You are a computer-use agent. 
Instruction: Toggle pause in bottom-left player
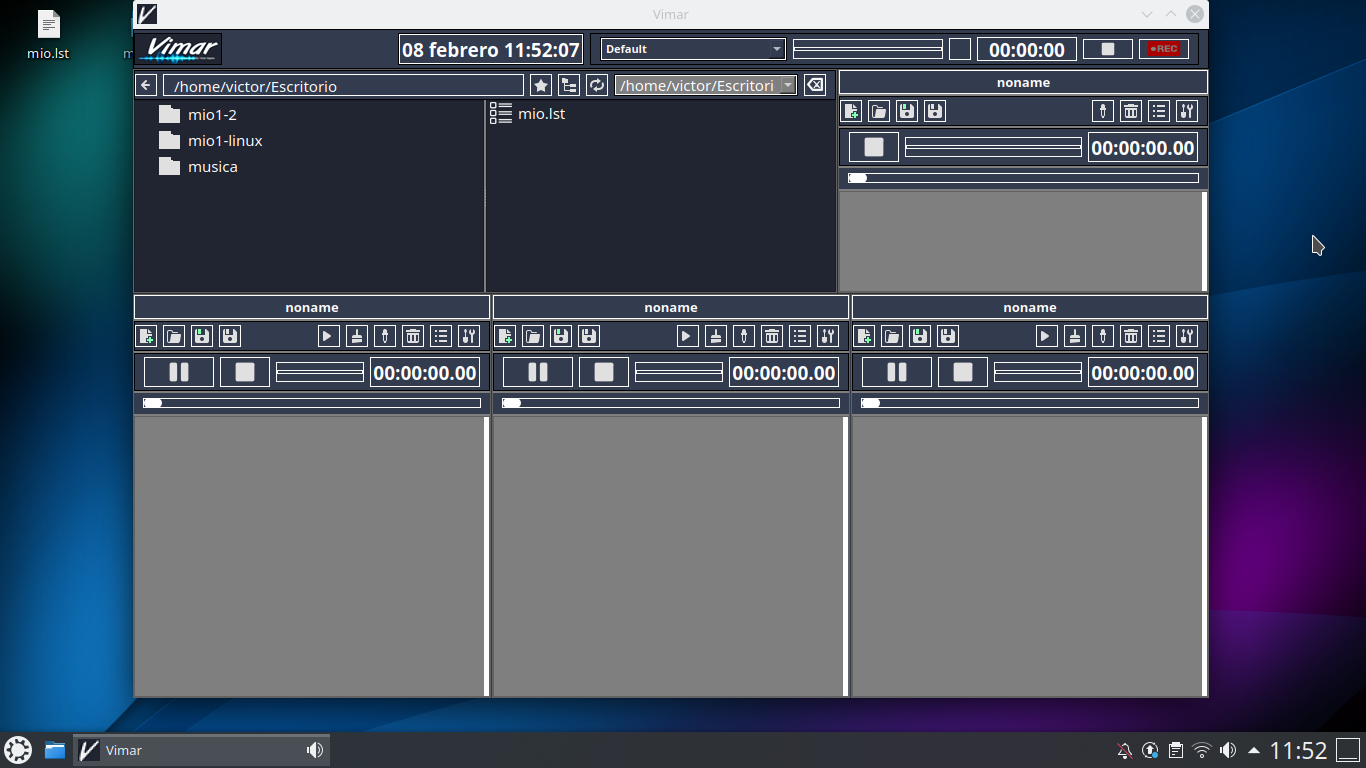tap(179, 372)
